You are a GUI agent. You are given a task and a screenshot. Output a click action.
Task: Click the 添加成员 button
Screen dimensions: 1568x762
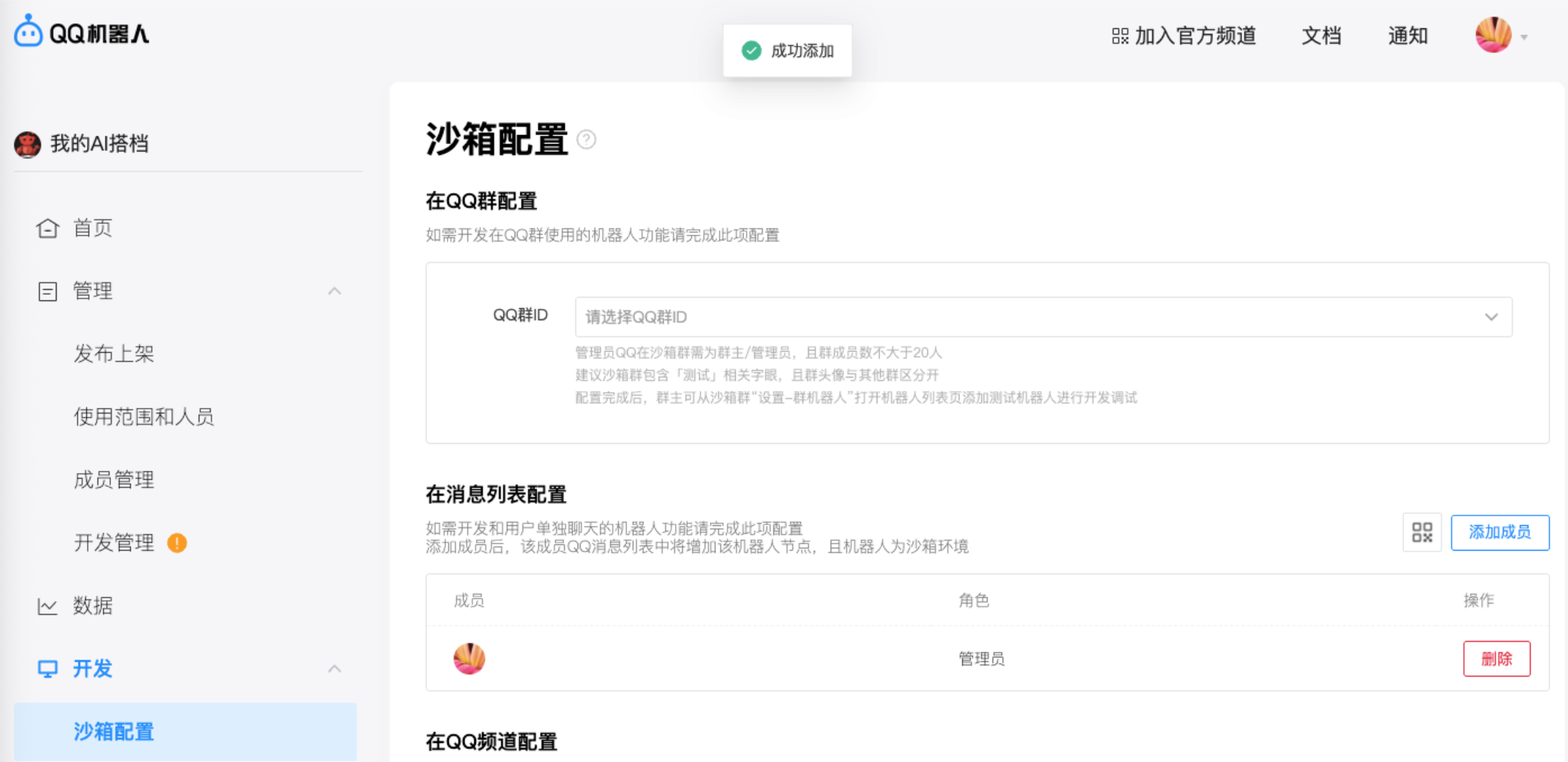click(x=1500, y=532)
